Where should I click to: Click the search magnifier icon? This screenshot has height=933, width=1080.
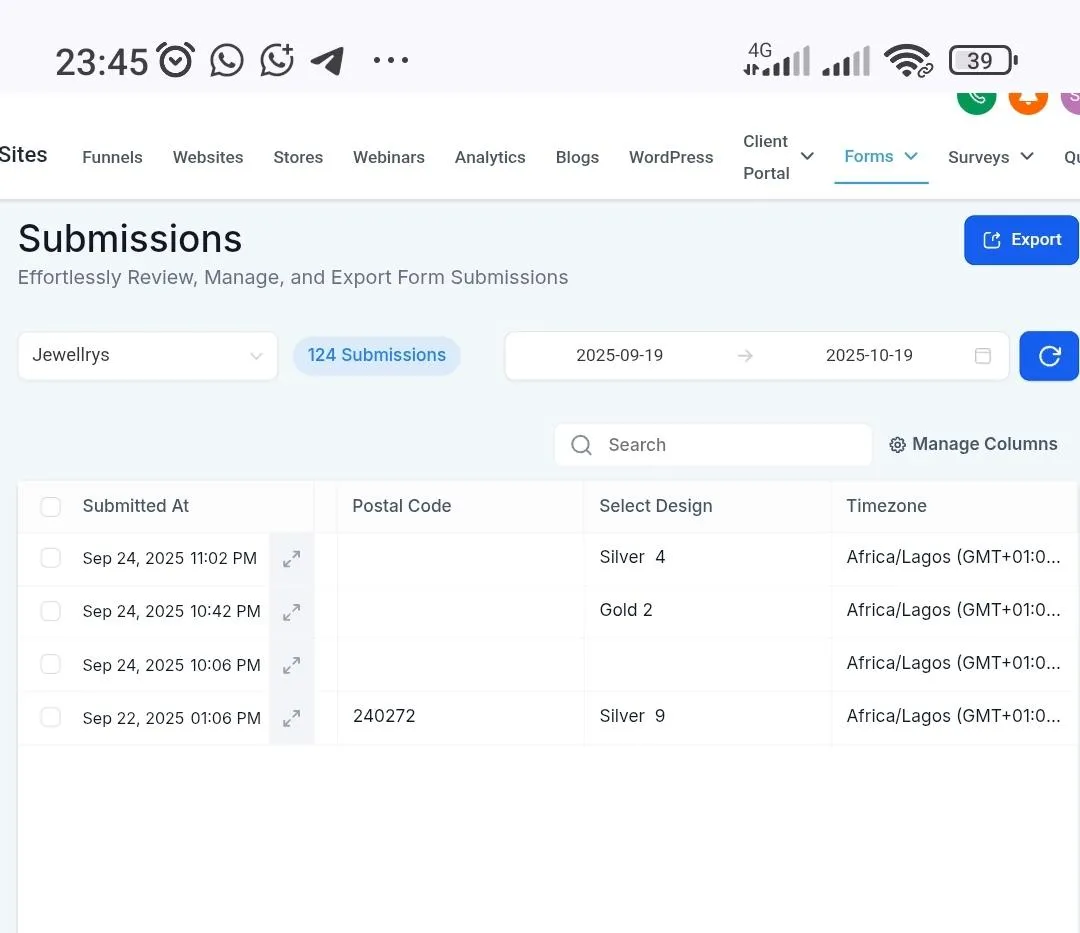point(581,445)
